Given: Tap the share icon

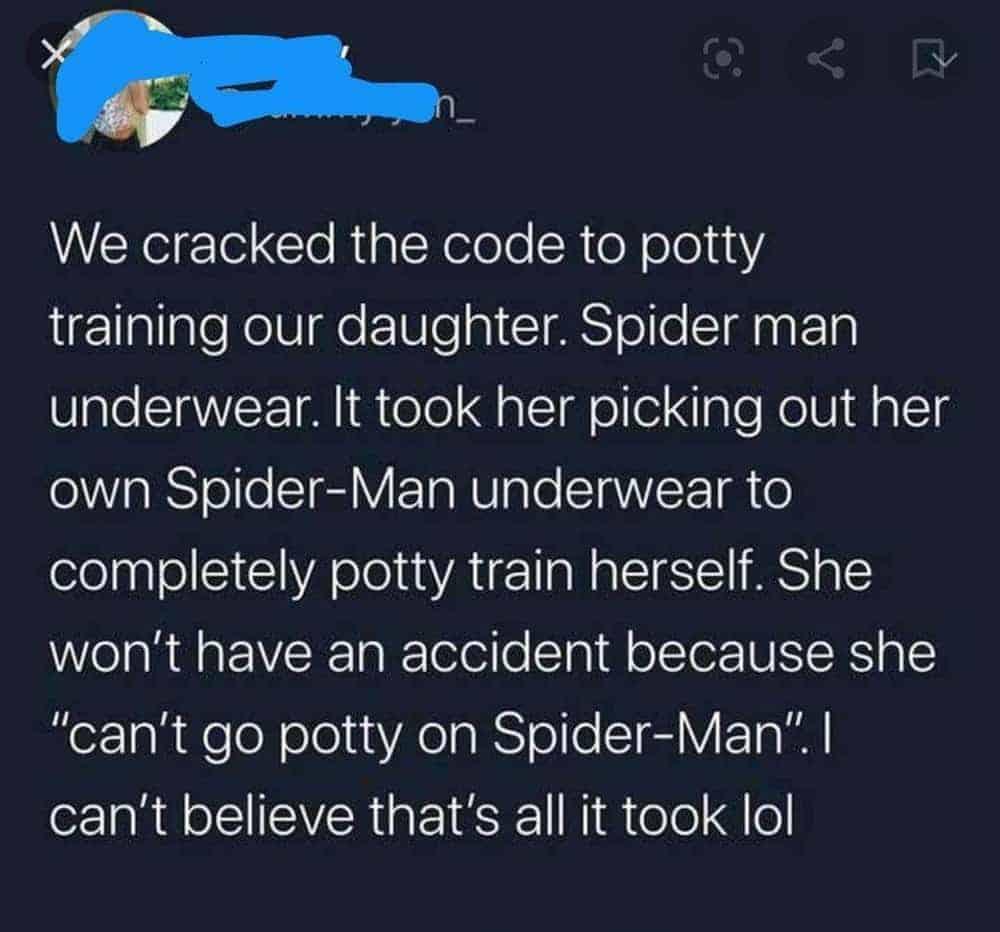Looking at the screenshot, I should click(827, 59).
